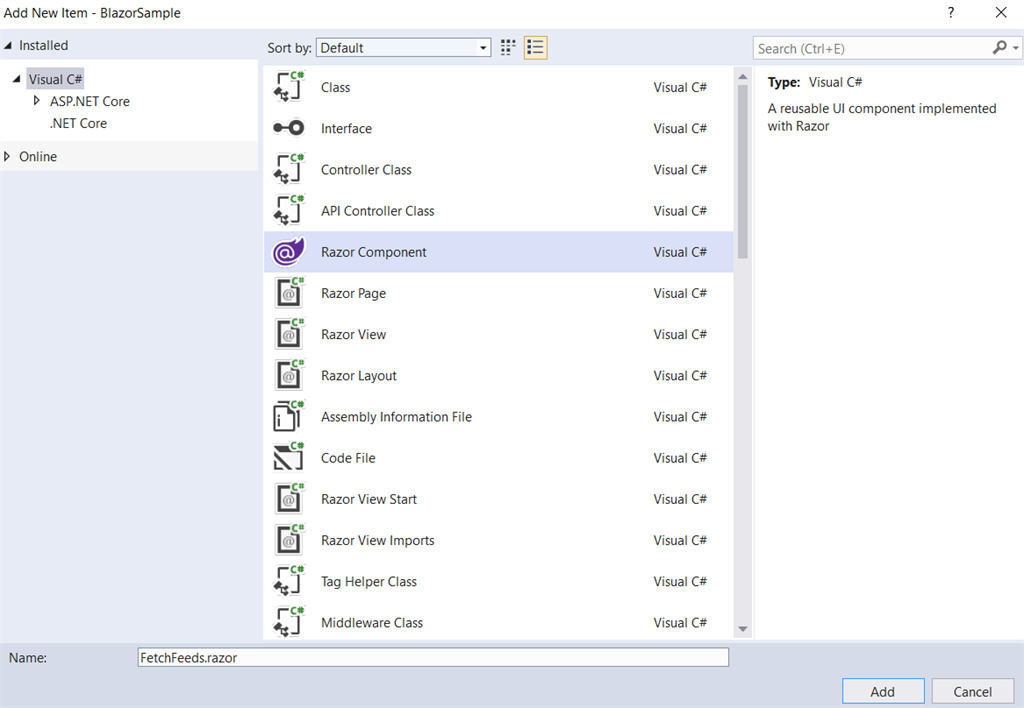
Task: Click the search magnifier icon
Action: (999, 48)
